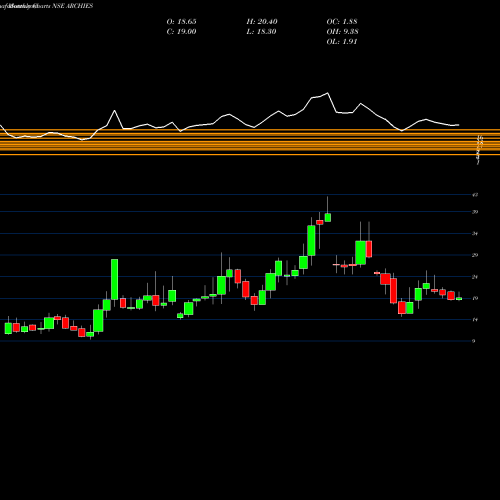Click the '43' price axis label
Screen dimensions: 500x500
point(475,195)
